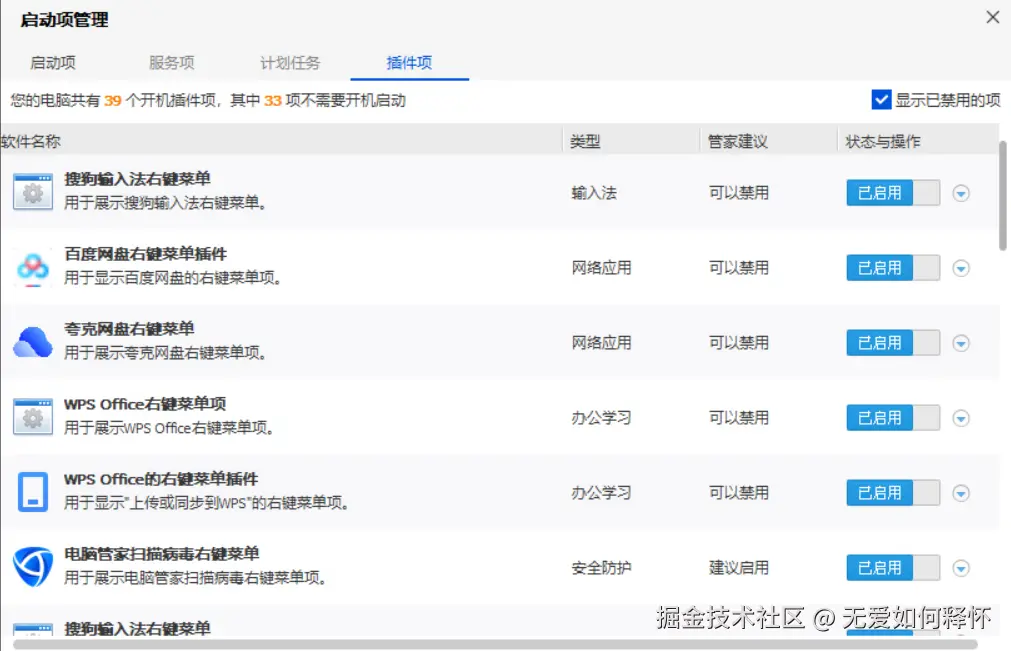Click WPS Office右键菜单项 title
Screen dimensions: 1011x651
pyautogui.click(x=145, y=403)
